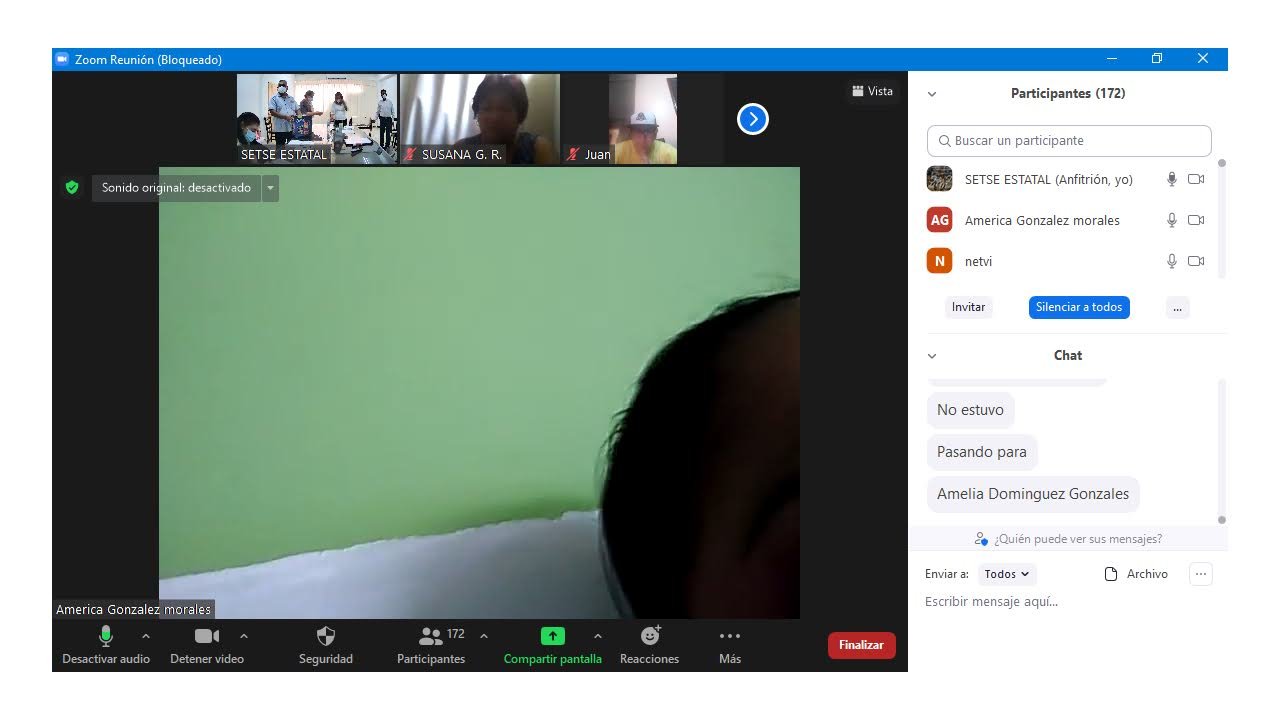Click chat message 'Pasando para'
The width and height of the screenshot is (1280, 720).
[x=982, y=452]
